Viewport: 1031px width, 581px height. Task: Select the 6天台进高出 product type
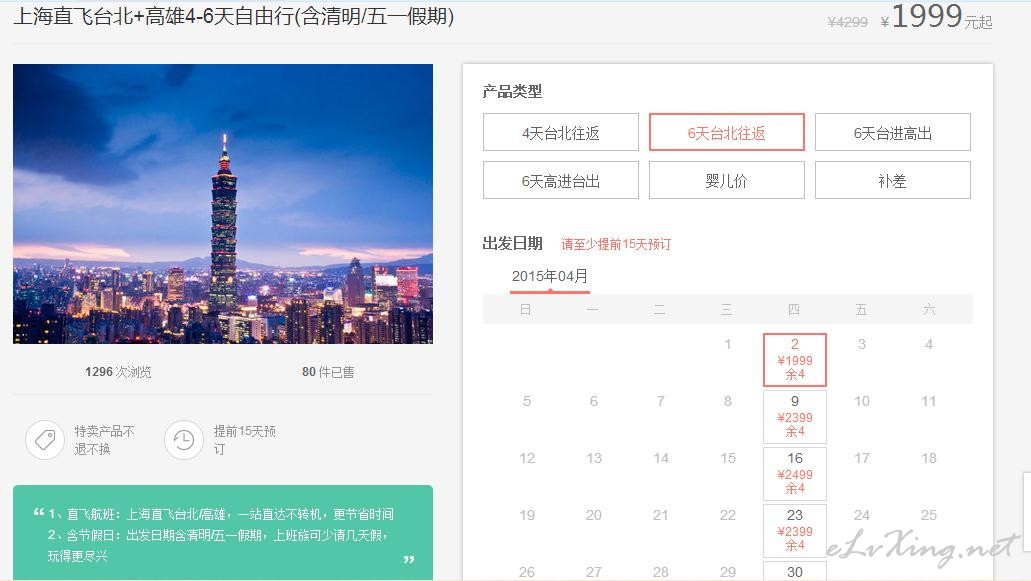point(892,133)
